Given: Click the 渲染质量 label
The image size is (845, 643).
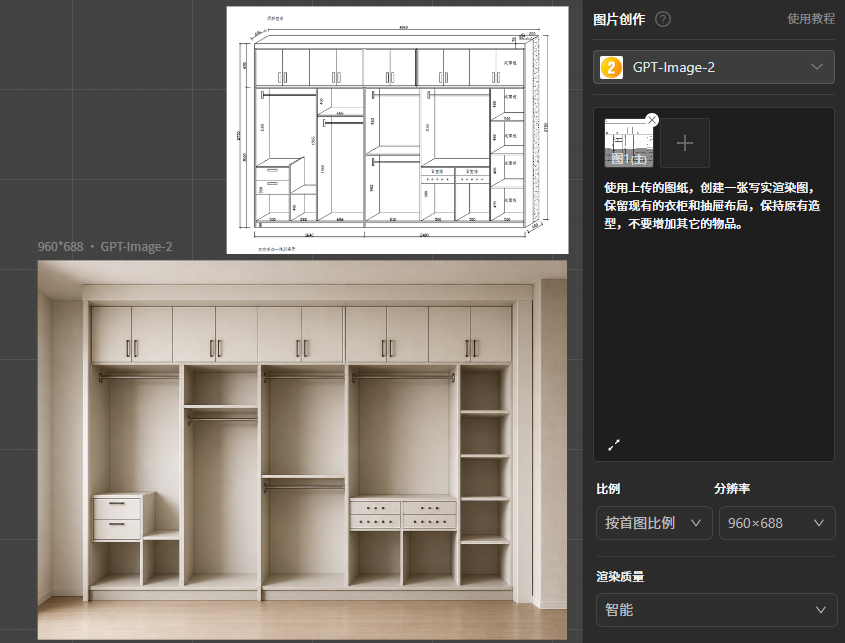Looking at the screenshot, I should [620, 577].
